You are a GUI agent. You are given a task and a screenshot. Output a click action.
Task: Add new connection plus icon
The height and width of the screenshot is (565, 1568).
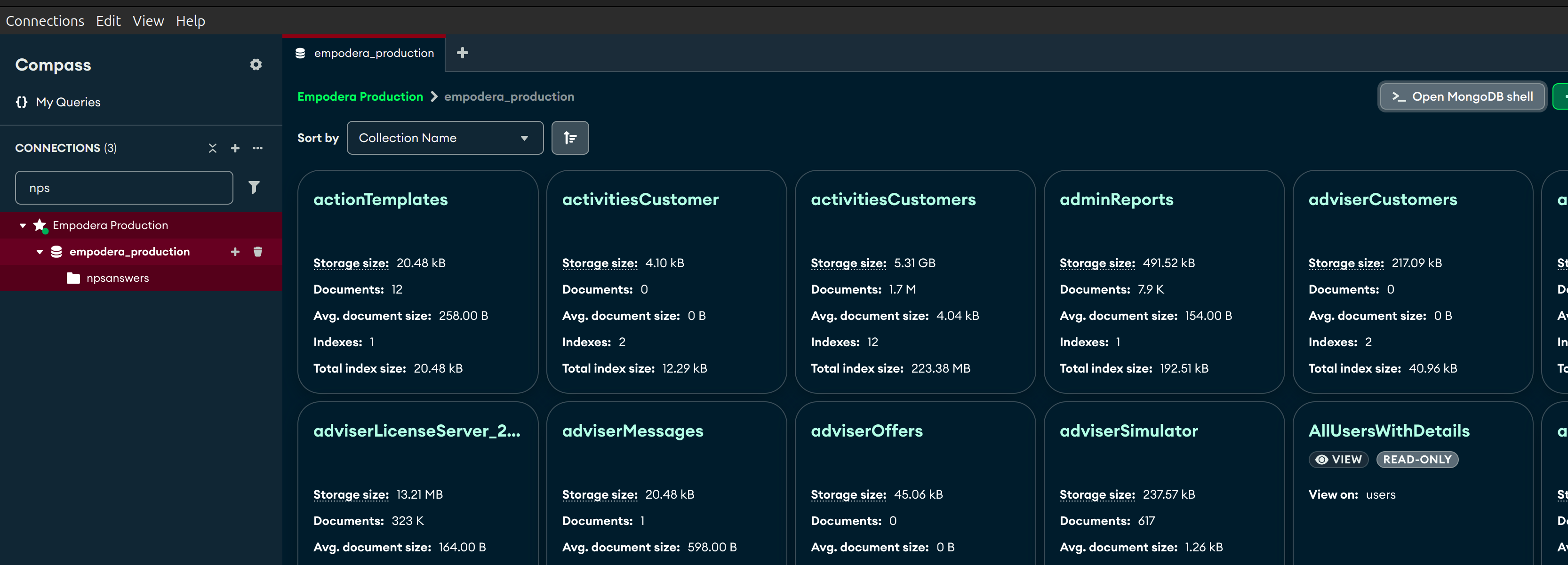pos(235,148)
